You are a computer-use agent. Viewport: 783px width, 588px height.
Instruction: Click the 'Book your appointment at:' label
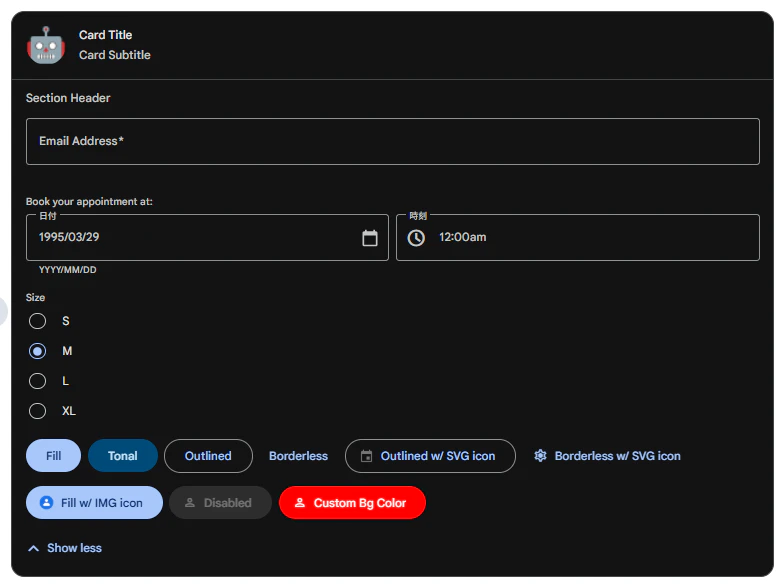(89, 202)
